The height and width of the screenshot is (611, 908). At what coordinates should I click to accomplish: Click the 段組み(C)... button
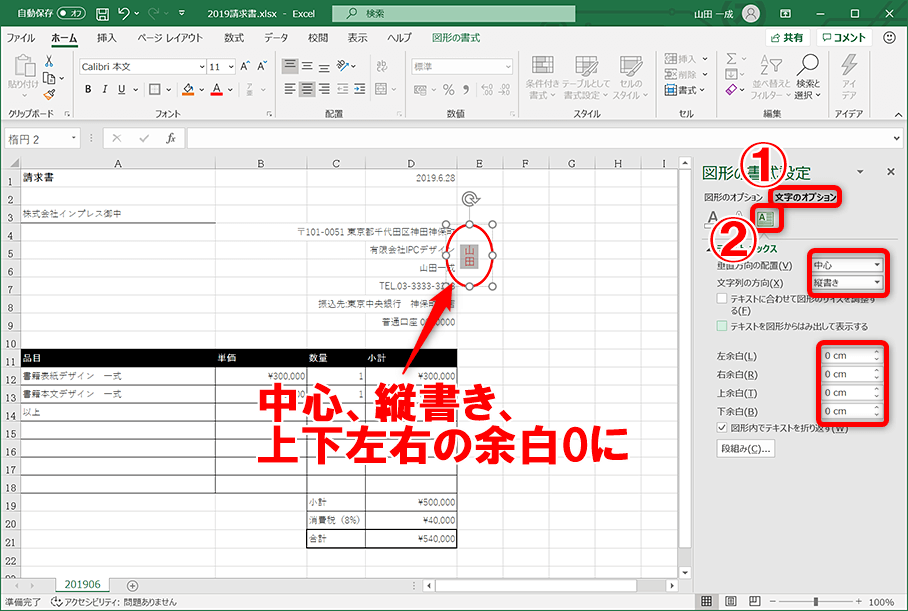point(745,448)
